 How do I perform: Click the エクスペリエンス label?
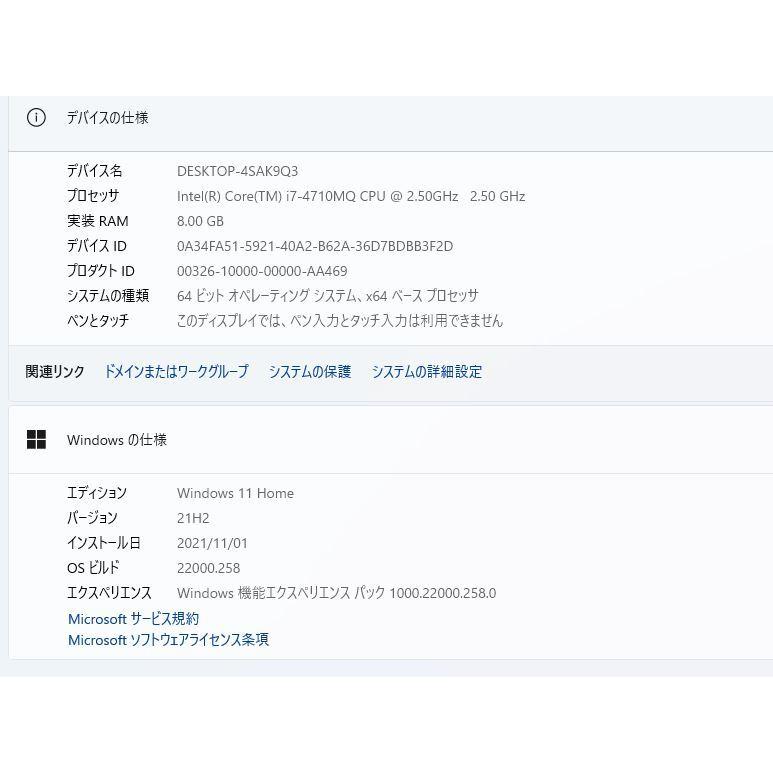point(109,593)
